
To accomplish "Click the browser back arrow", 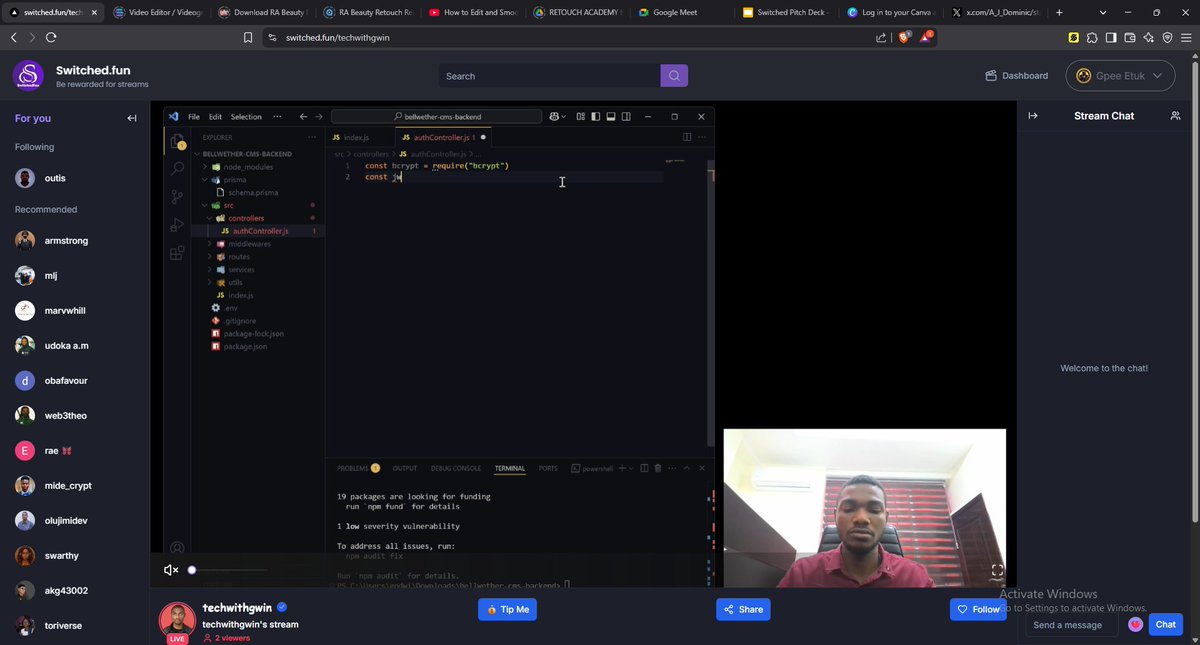I will [x=14, y=37].
